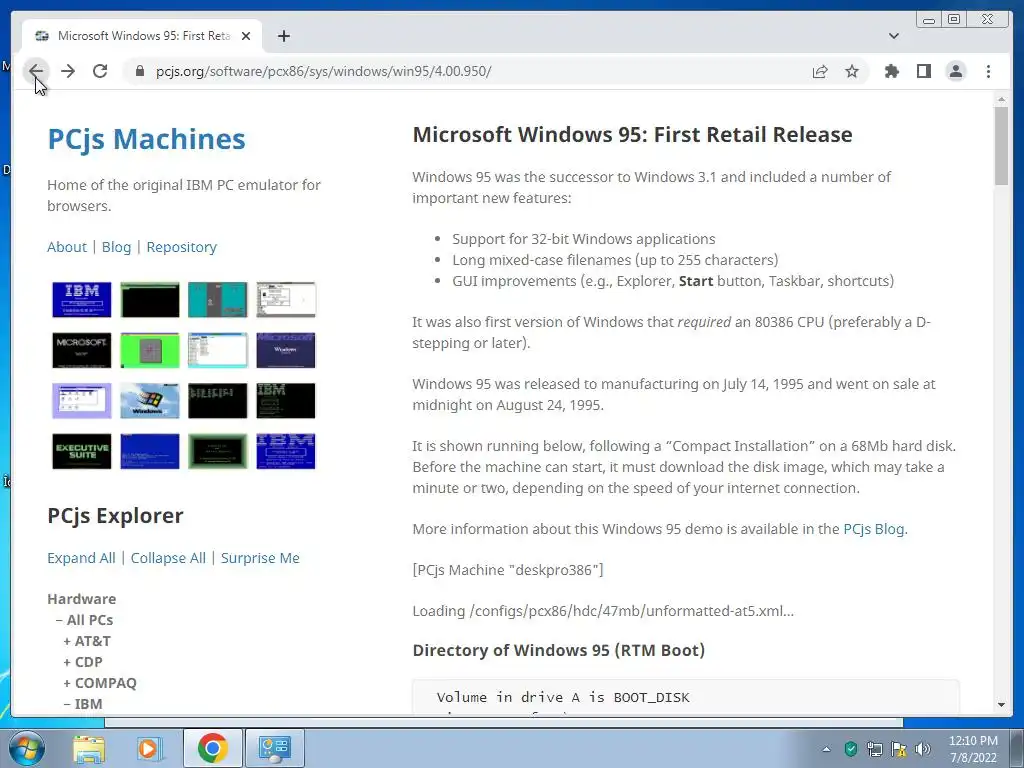Open the network tray icon
Screen dimensions: 1024x768
[x=874, y=749]
